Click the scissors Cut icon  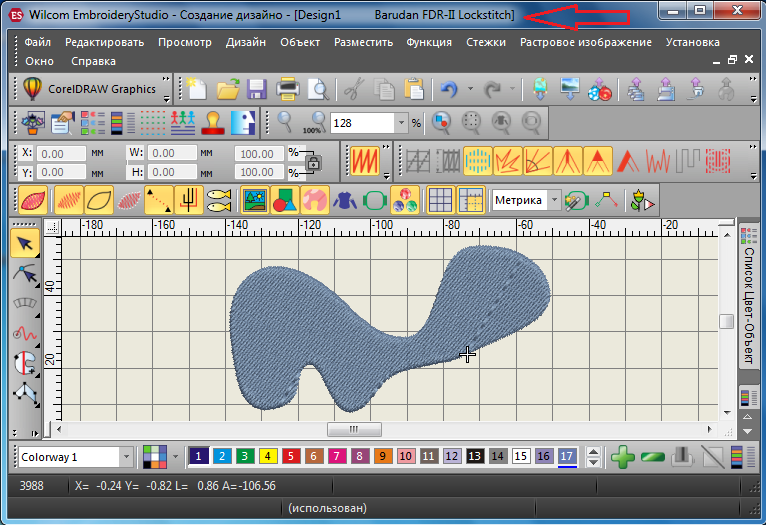pos(353,89)
